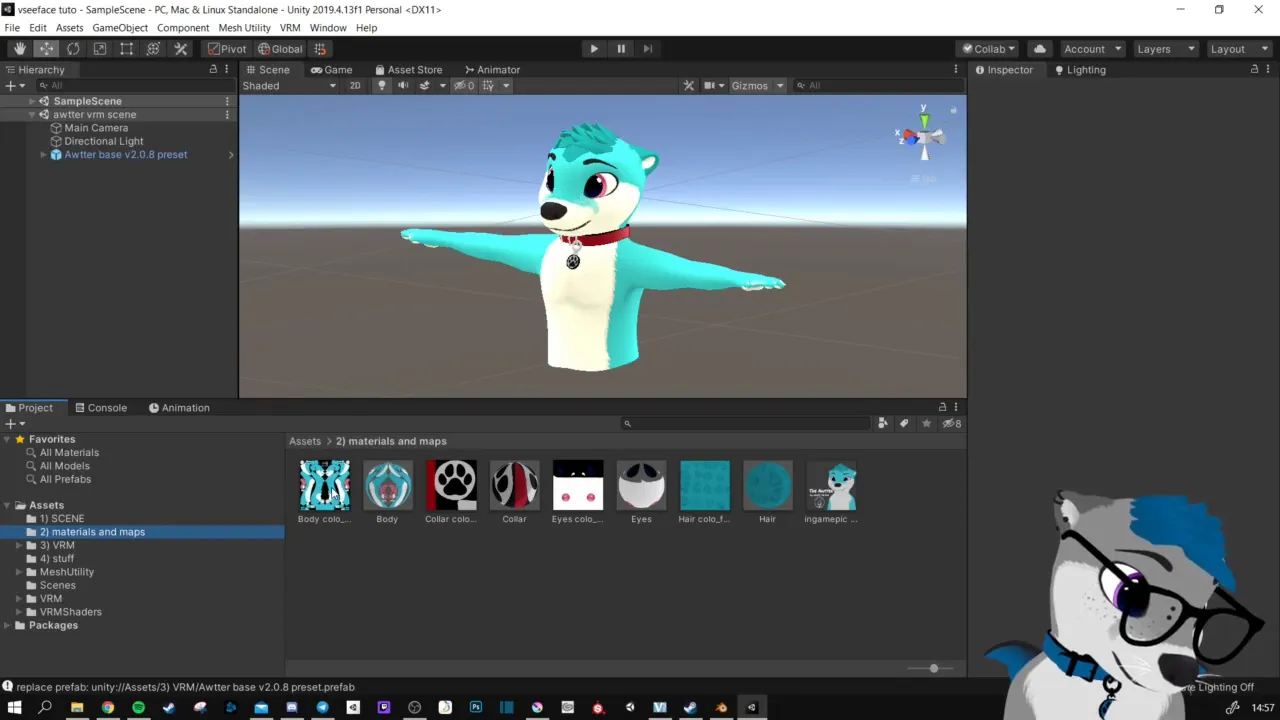Viewport: 1280px width, 720px height.
Task: Toggle scene grid visibility icon
Action: click(x=488, y=86)
